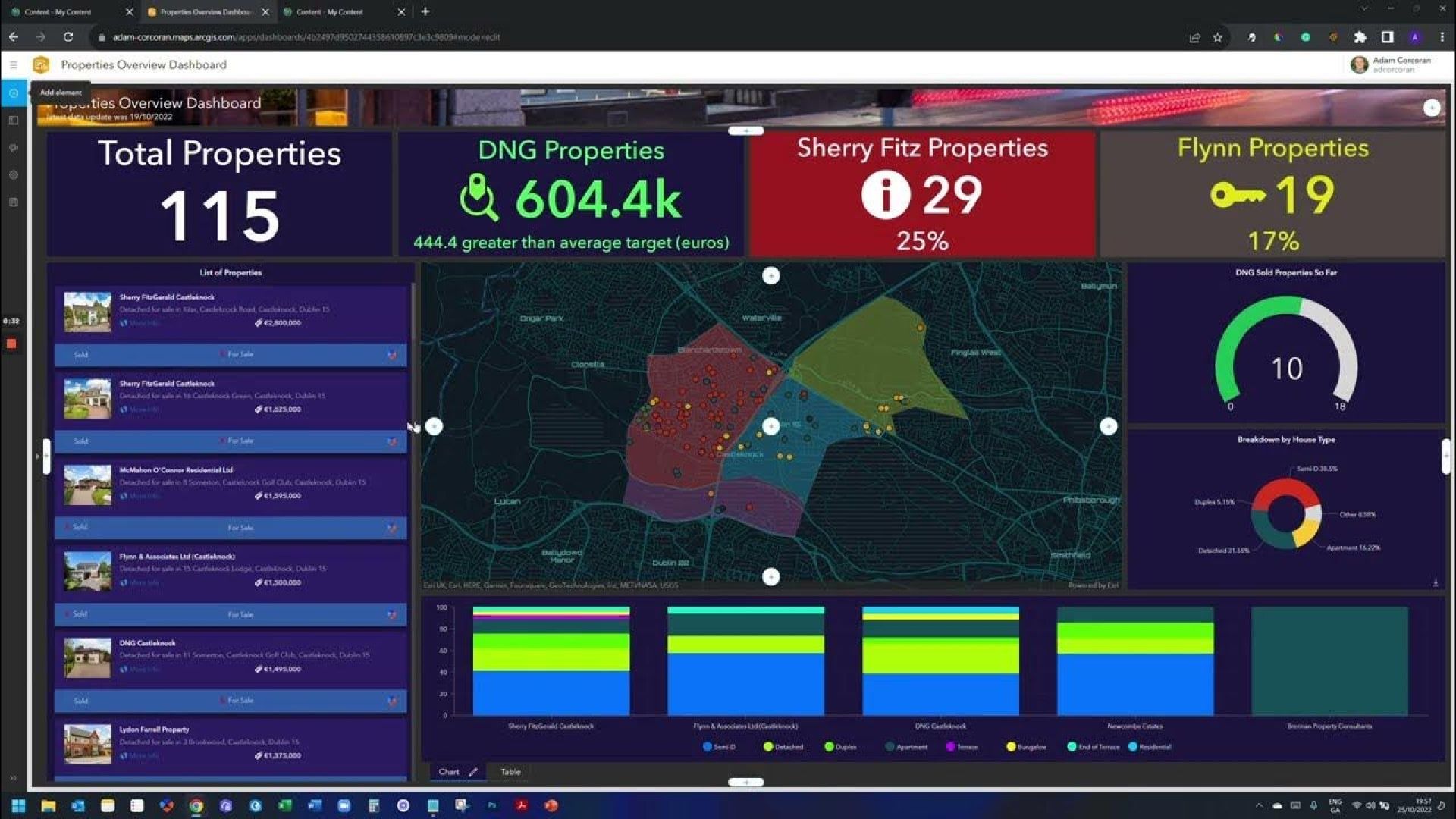Click the Brennan Property Consultants bar
1456x819 pixels.
pyautogui.click(x=1329, y=661)
